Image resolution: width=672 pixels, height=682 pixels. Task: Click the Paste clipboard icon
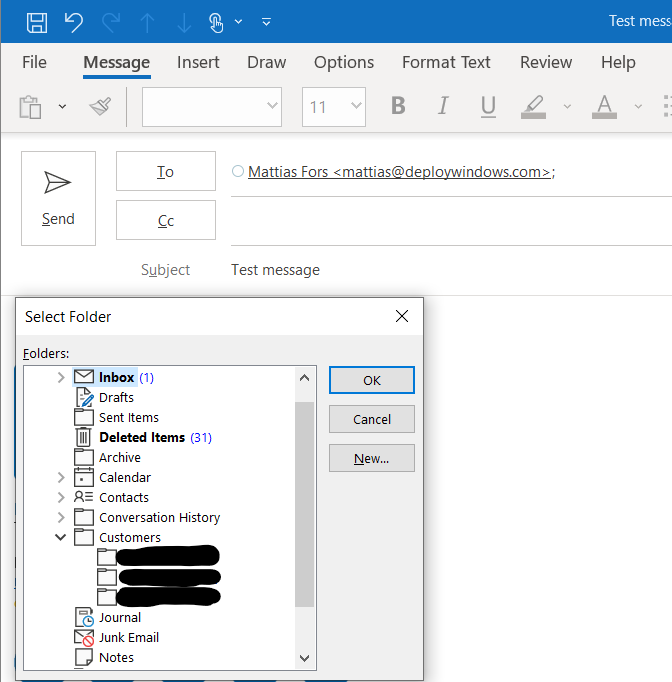(31, 106)
